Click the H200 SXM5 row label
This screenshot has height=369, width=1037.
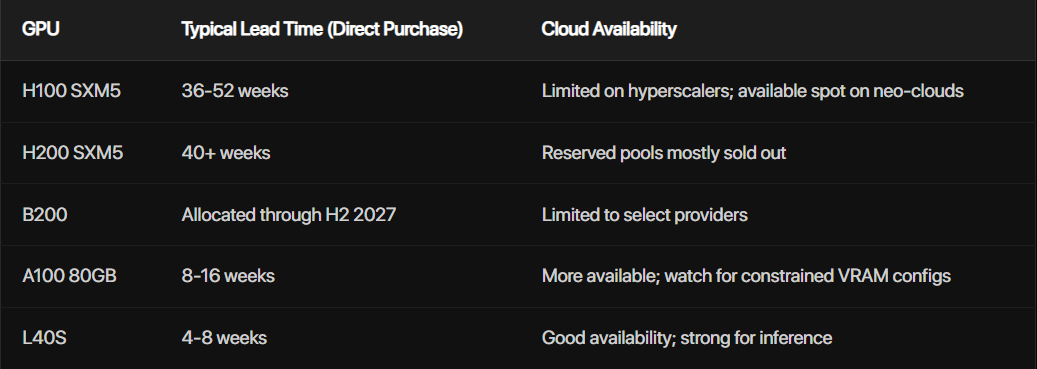[x=72, y=153]
